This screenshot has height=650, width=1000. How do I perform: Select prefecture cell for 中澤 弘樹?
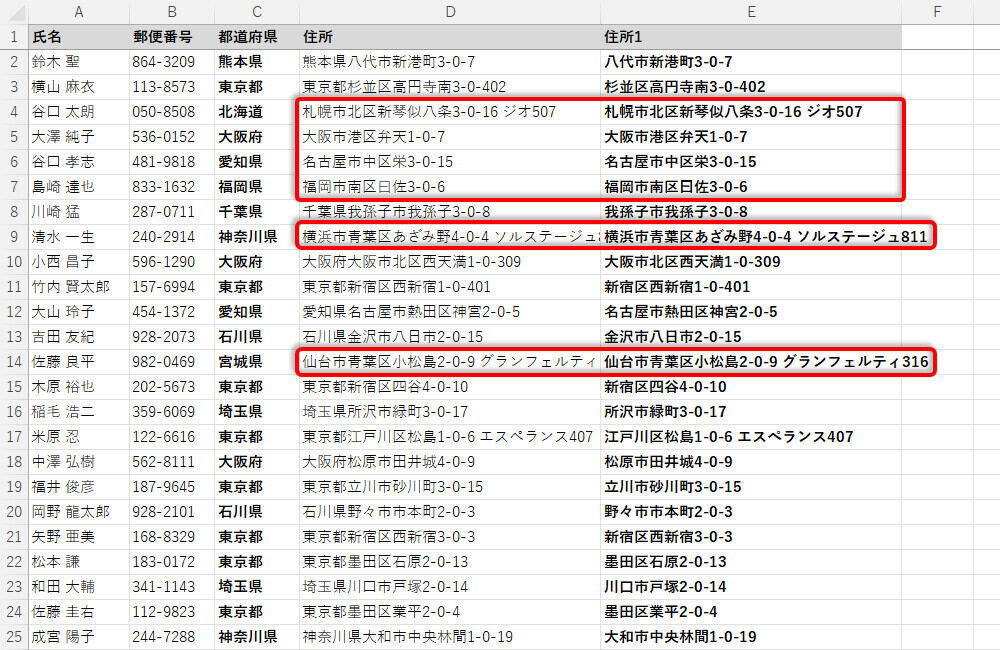tap(257, 462)
